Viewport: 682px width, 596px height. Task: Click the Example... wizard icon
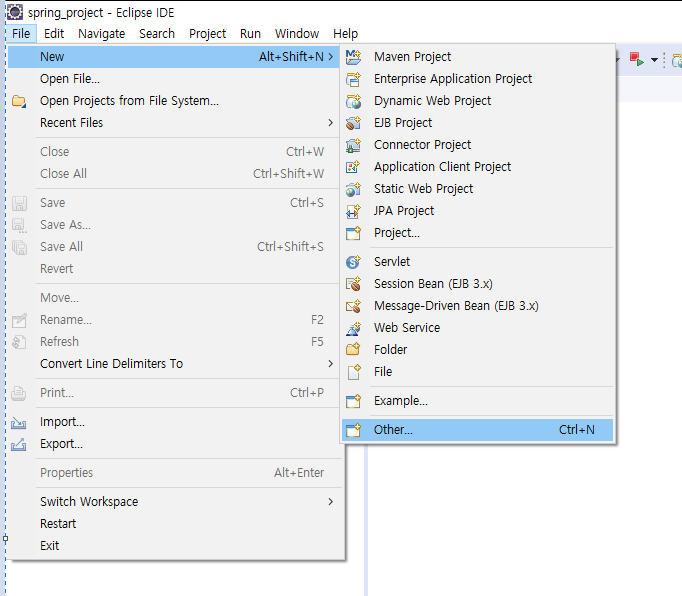click(353, 401)
